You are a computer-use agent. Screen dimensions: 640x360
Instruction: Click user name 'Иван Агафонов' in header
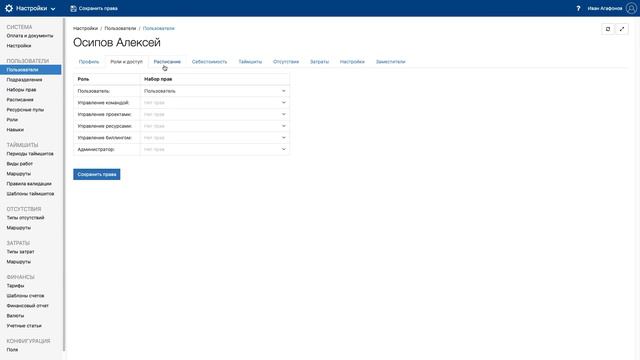[x=604, y=8]
